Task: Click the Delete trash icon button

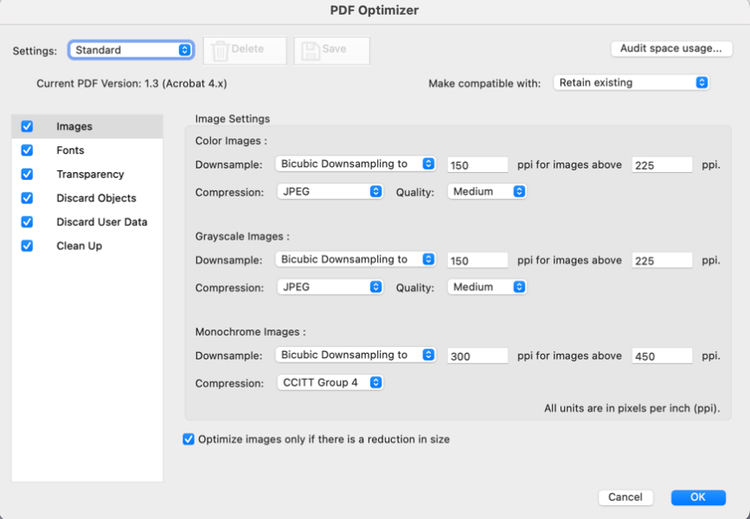Action: point(219,50)
